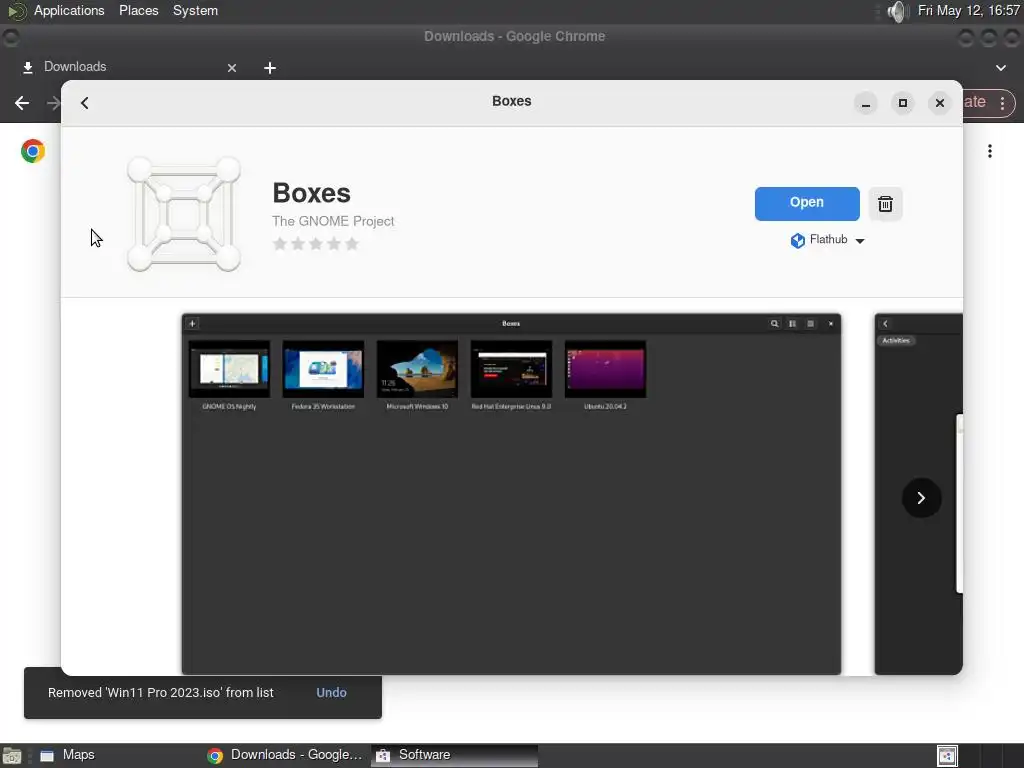The image size is (1024, 768).
Task: Click the main Boxes screenshot thumbnail
Action: point(511,494)
